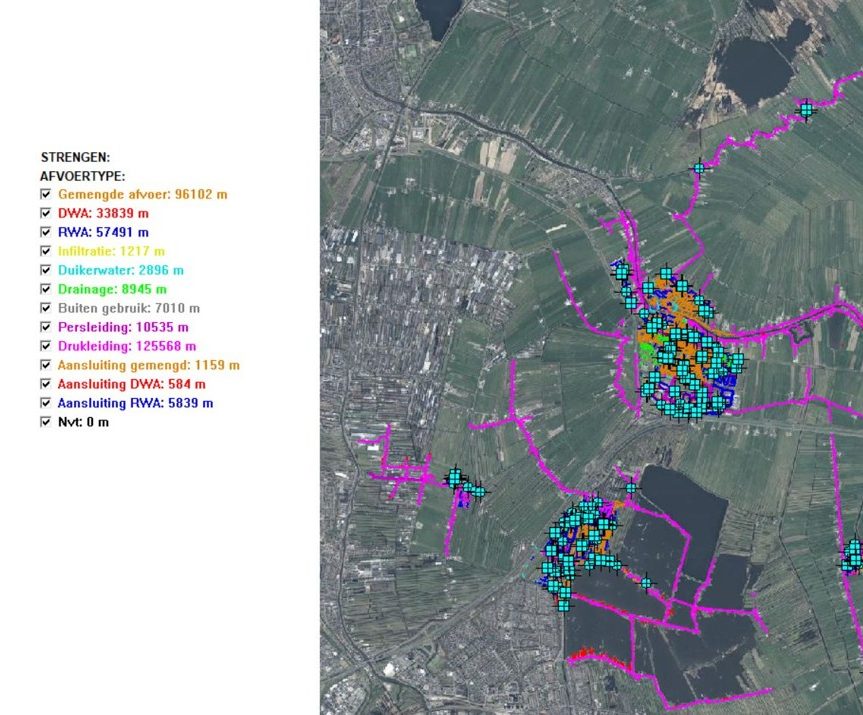
Task: Disable the Aansluiting DWA checkbox
Action: pyautogui.click(x=45, y=384)
